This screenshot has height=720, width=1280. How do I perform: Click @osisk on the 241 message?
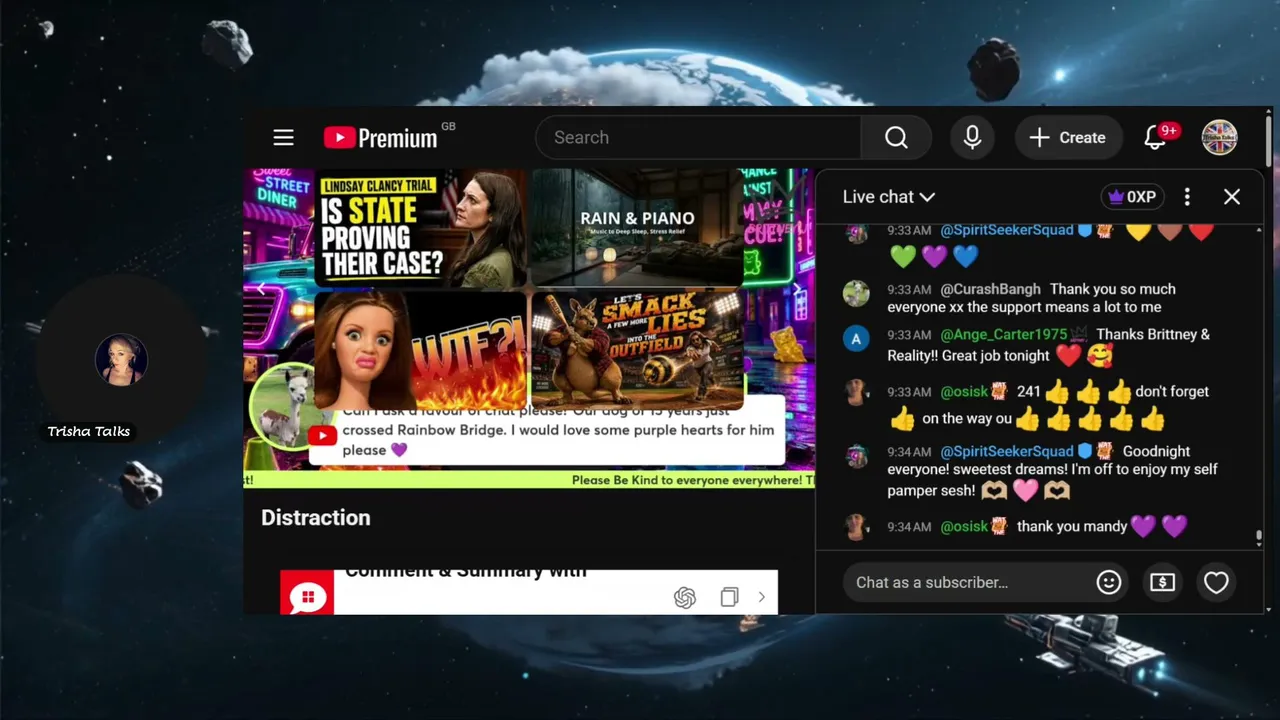(964, 391)
